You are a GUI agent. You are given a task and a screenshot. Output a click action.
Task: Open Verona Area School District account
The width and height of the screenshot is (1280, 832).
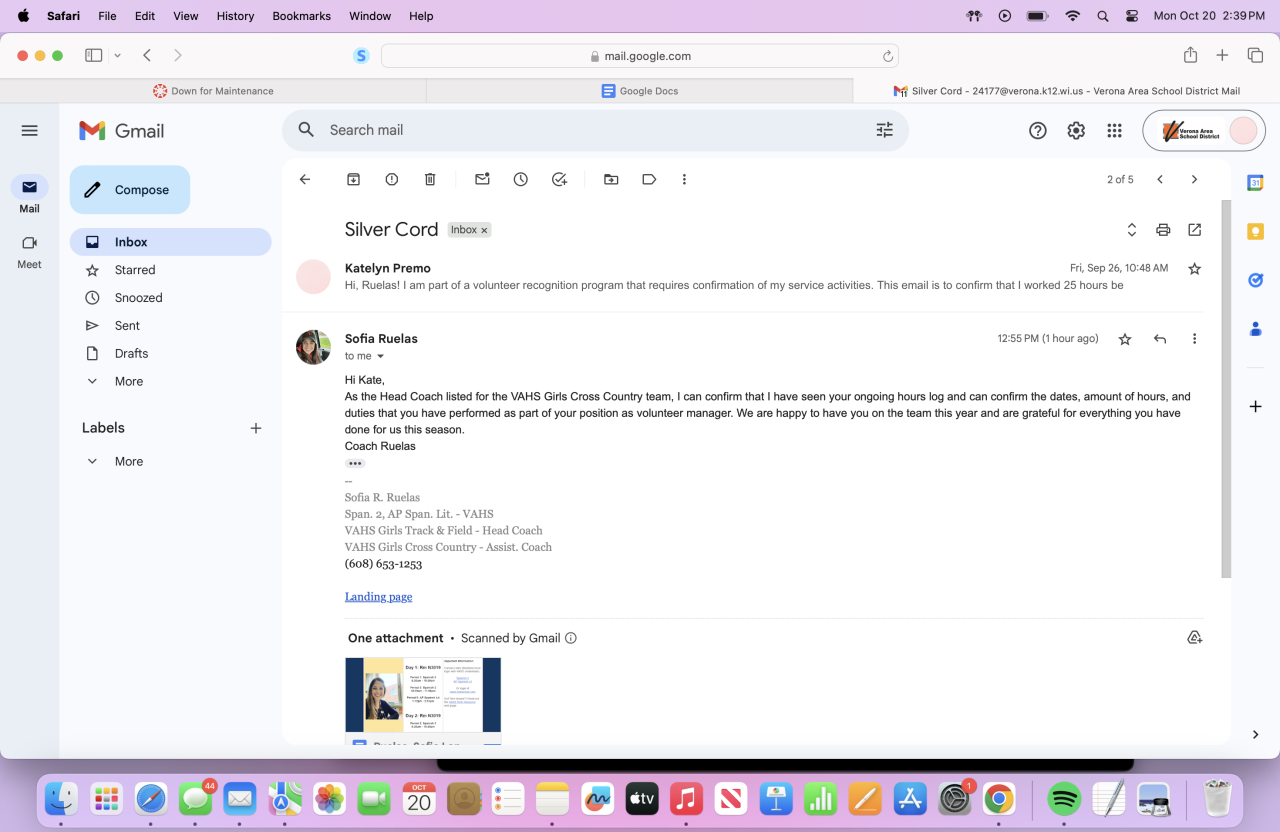(x=1204, y=130)
